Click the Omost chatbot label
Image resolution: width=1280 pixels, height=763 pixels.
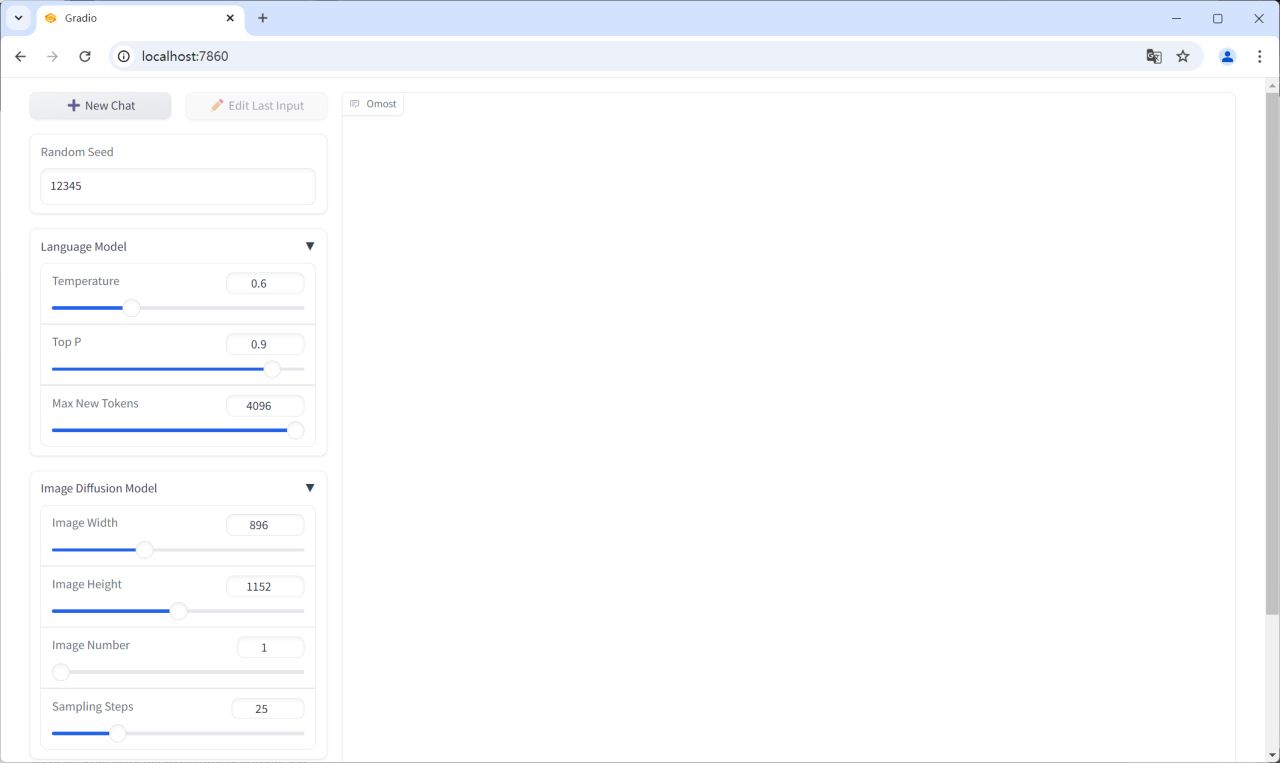(x=374, y=104)
